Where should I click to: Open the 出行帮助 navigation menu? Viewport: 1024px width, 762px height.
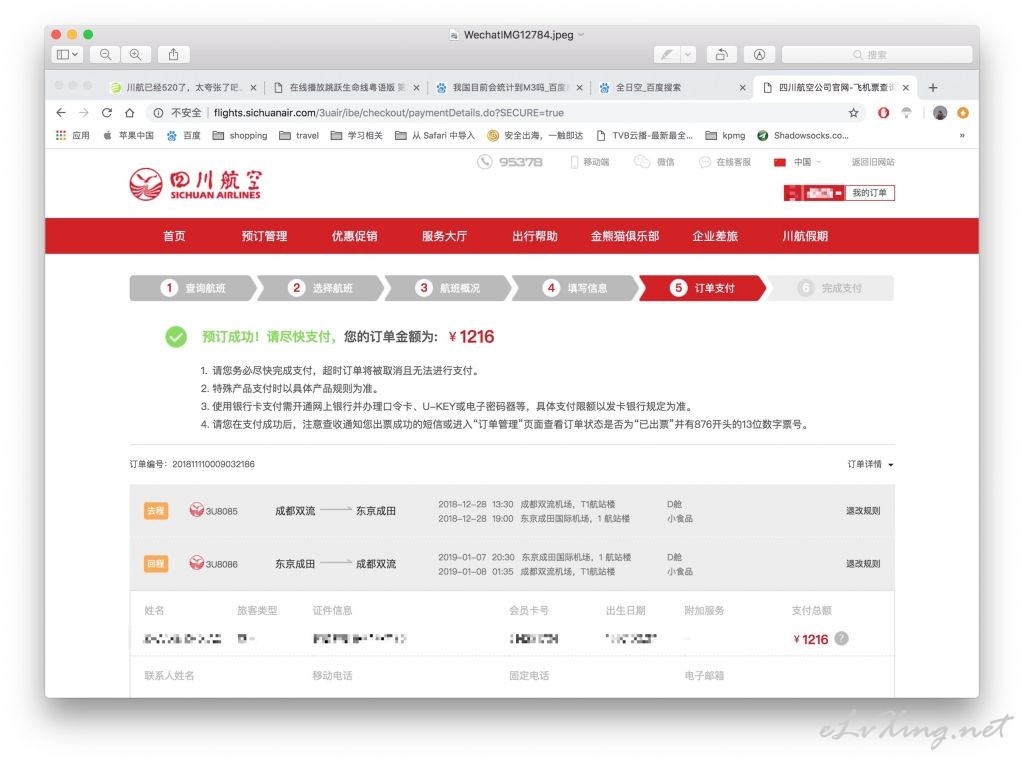535,236
